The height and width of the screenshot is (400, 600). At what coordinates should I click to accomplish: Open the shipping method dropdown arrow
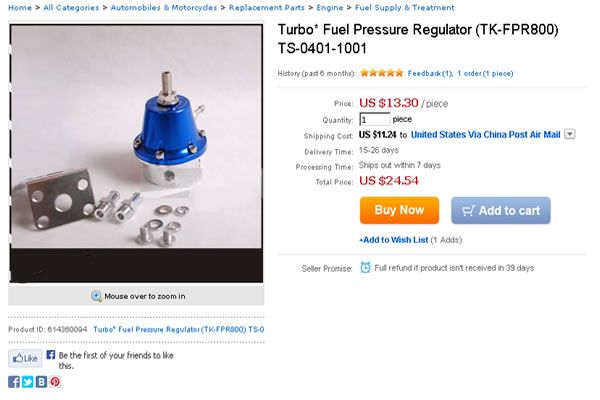click(570, 134)
